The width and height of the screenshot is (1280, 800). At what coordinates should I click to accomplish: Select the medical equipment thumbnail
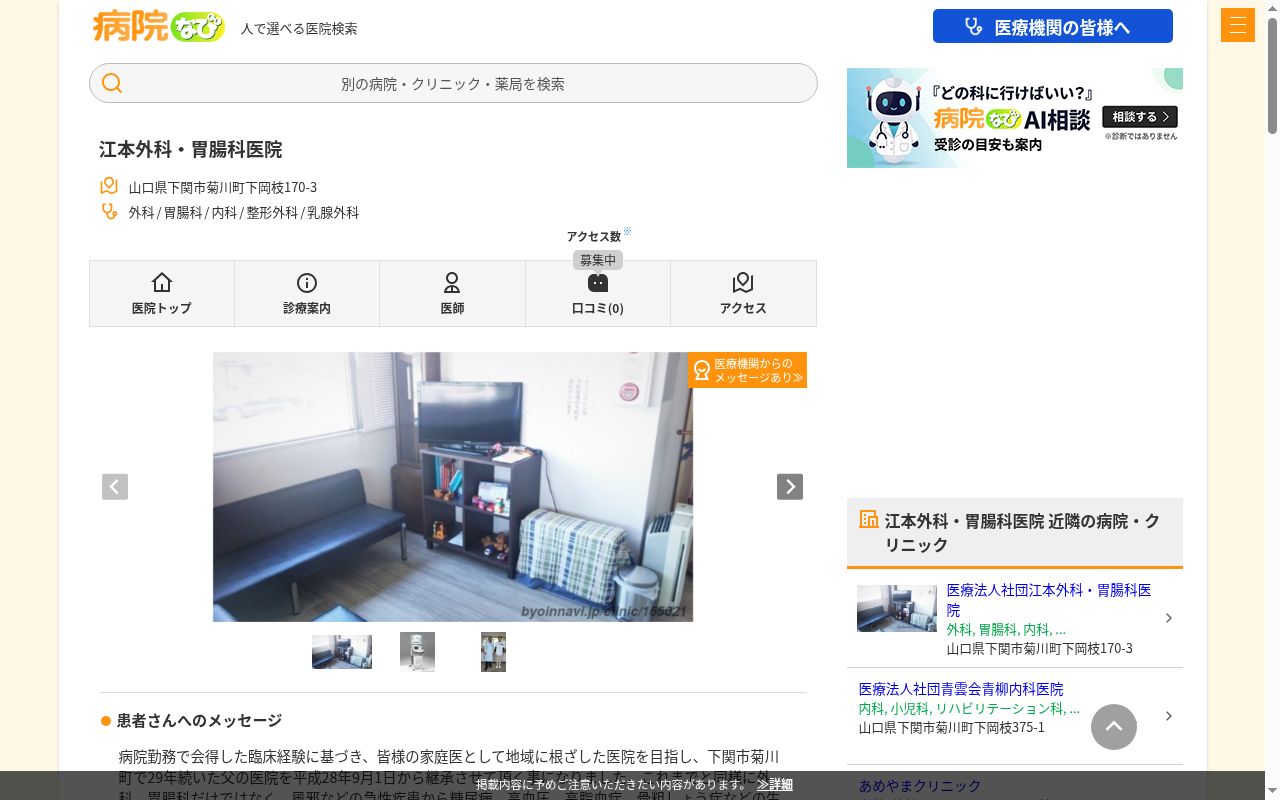(417, 652)
